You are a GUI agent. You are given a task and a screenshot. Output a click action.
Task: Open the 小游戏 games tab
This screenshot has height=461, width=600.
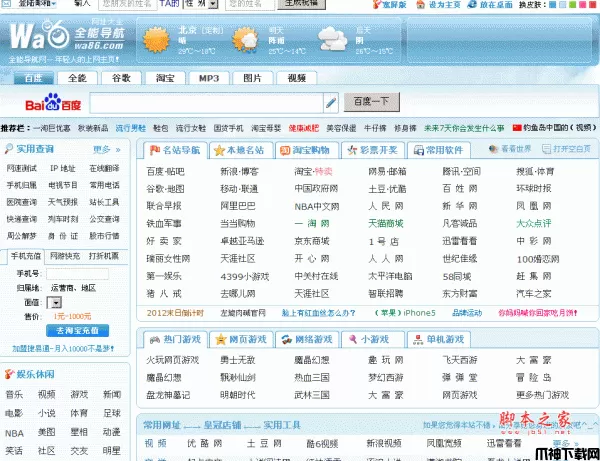coord(375,340)
